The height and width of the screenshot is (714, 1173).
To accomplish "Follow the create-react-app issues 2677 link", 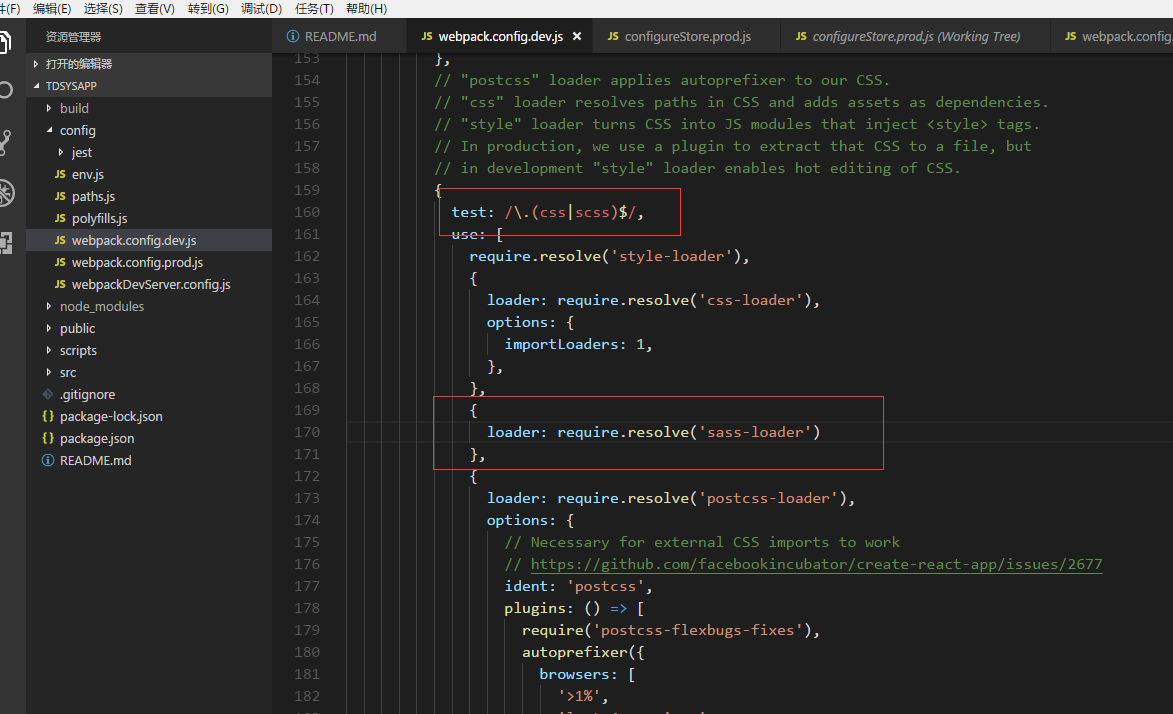I will click(x=816, y=564).
